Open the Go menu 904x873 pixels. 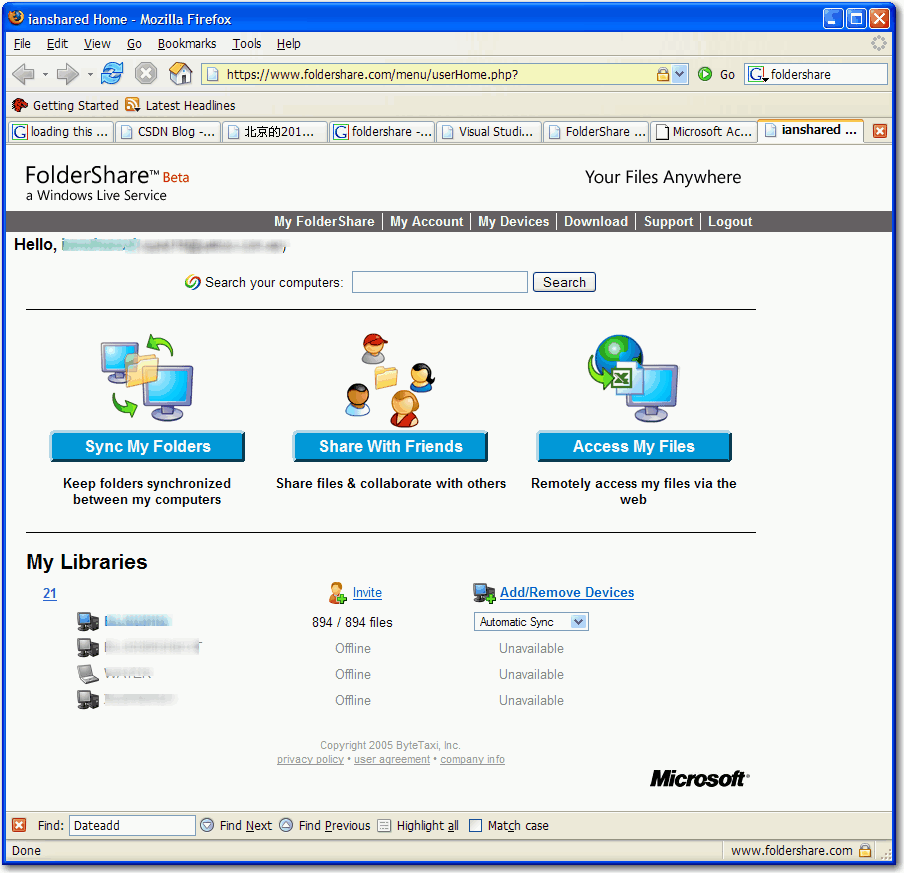pos(134,44)
